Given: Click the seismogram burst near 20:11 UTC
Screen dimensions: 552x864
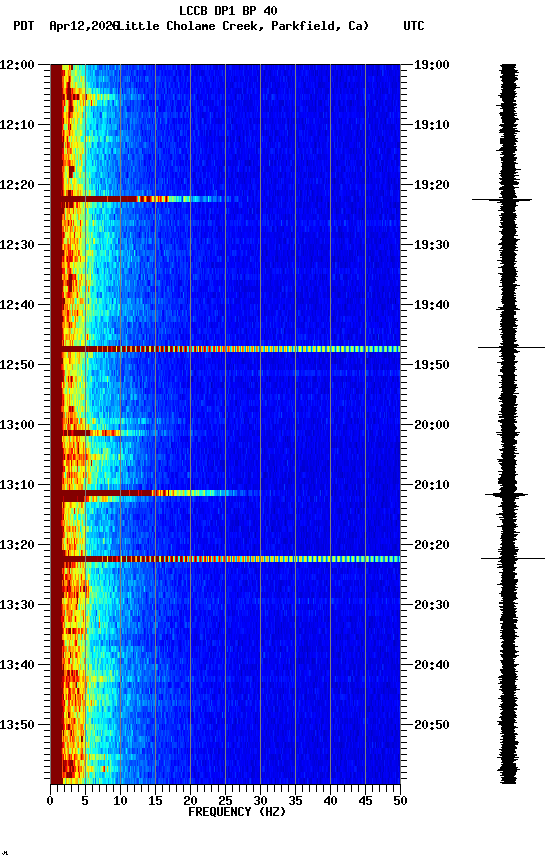Looking at the screenshot, I should pos(506,494).
